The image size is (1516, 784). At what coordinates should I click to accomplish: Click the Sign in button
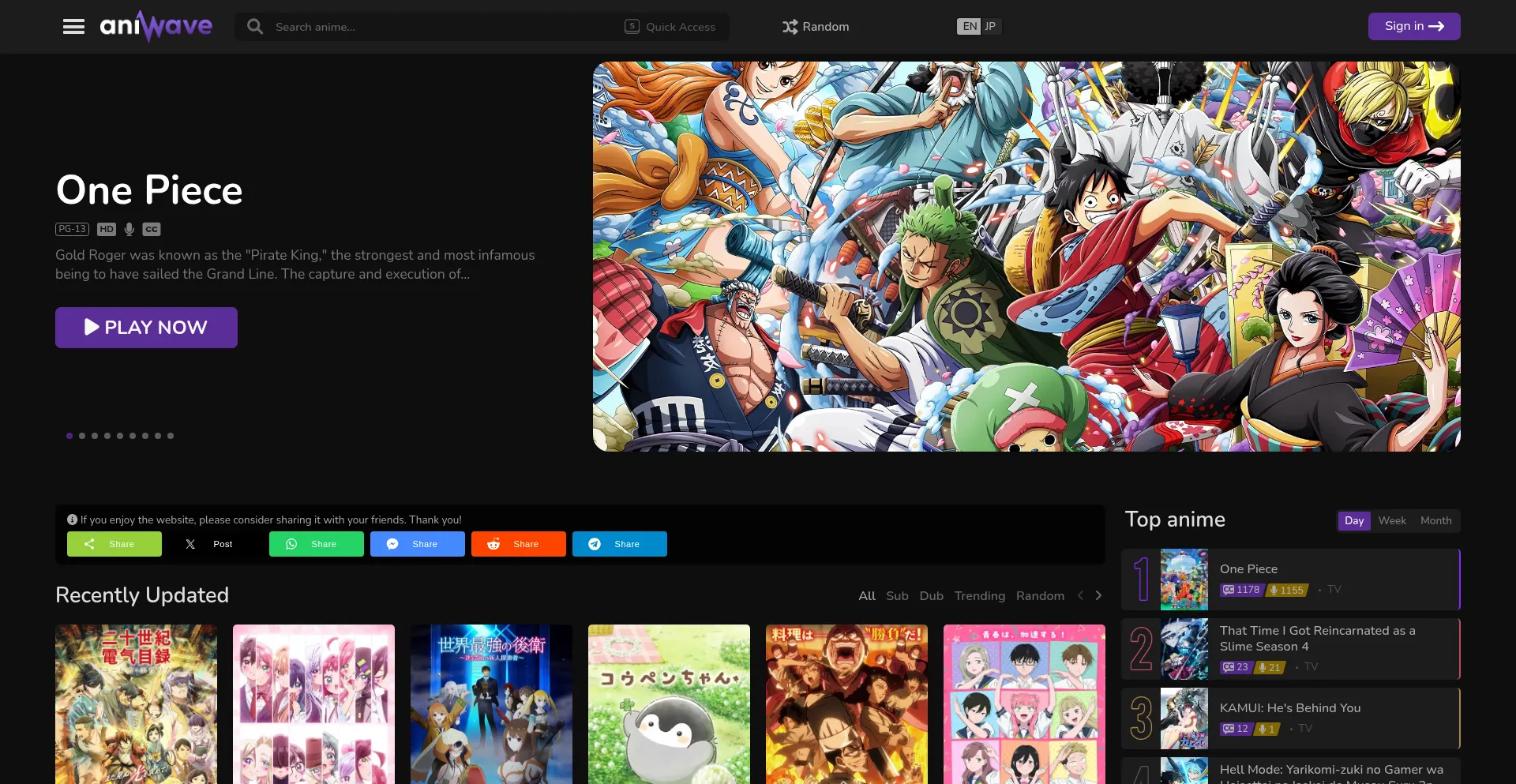[x=1414, y=26]
